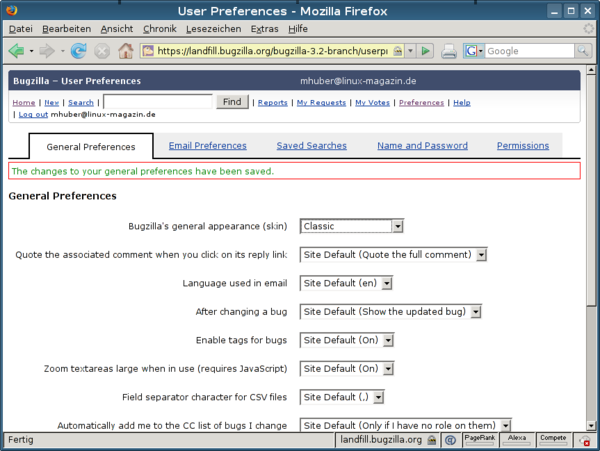Image resolution: width=600 pixels, height=451 pixels.
Task: Click the Find button
Action: (x=232, y=102)
